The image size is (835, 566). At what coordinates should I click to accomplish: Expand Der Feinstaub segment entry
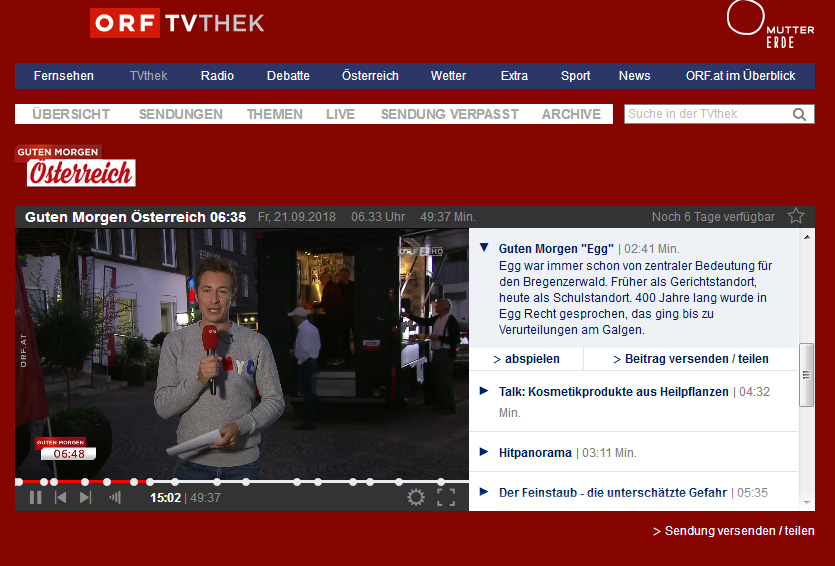coord(484,492)
